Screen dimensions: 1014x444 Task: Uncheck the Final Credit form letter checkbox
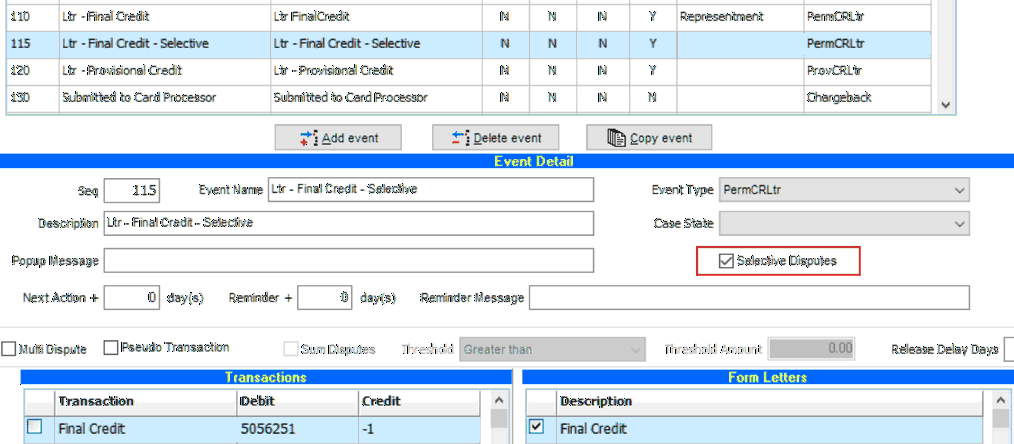point(535,427)
